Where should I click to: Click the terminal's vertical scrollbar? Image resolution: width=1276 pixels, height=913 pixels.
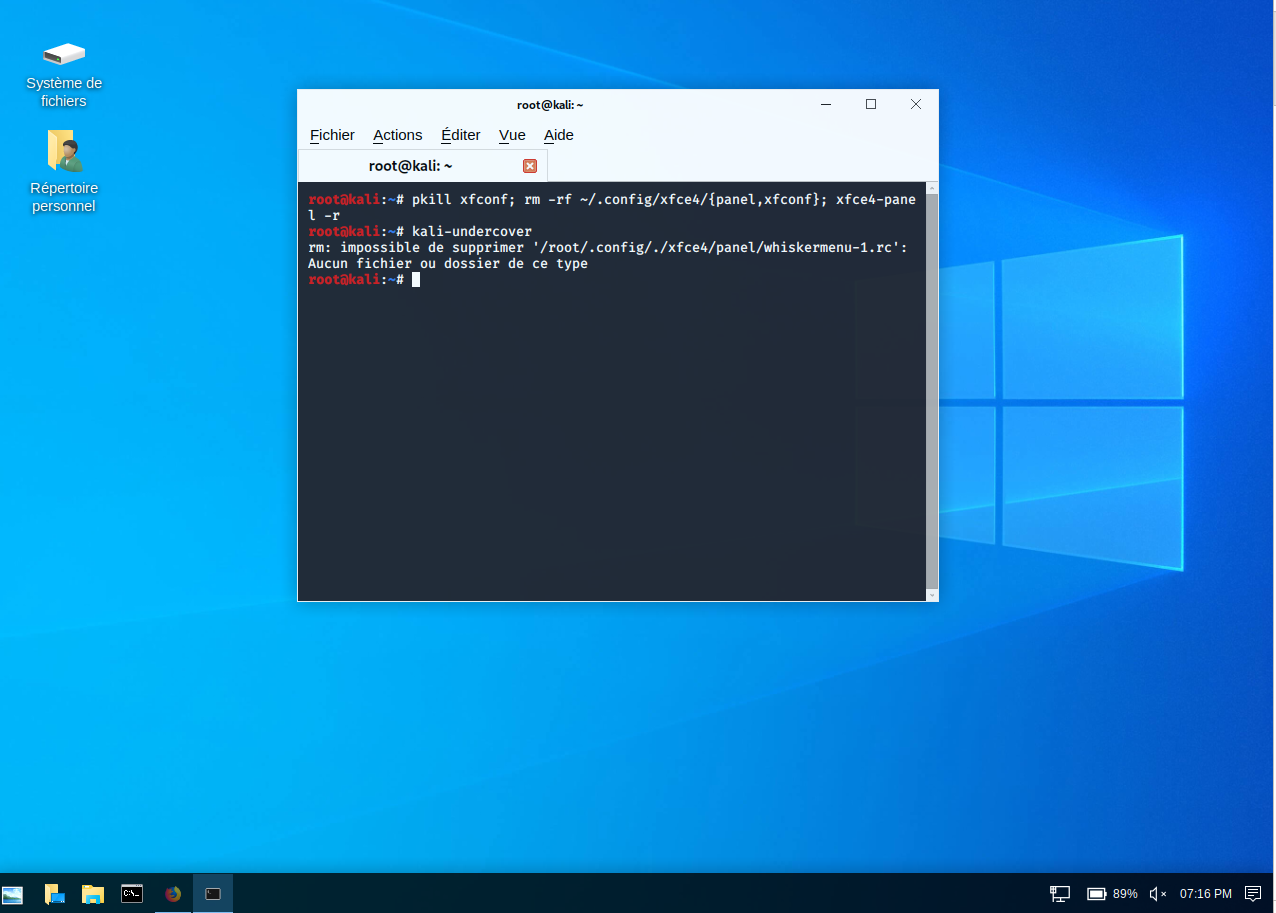click(x=932, y=390)
